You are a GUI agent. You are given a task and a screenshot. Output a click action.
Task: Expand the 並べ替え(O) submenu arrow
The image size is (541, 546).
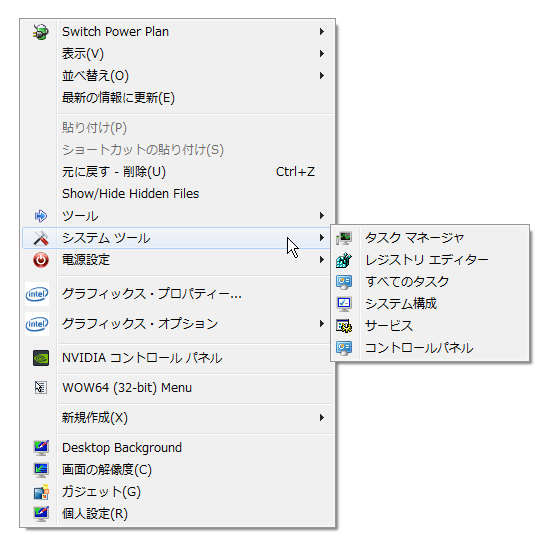(322, 76)
